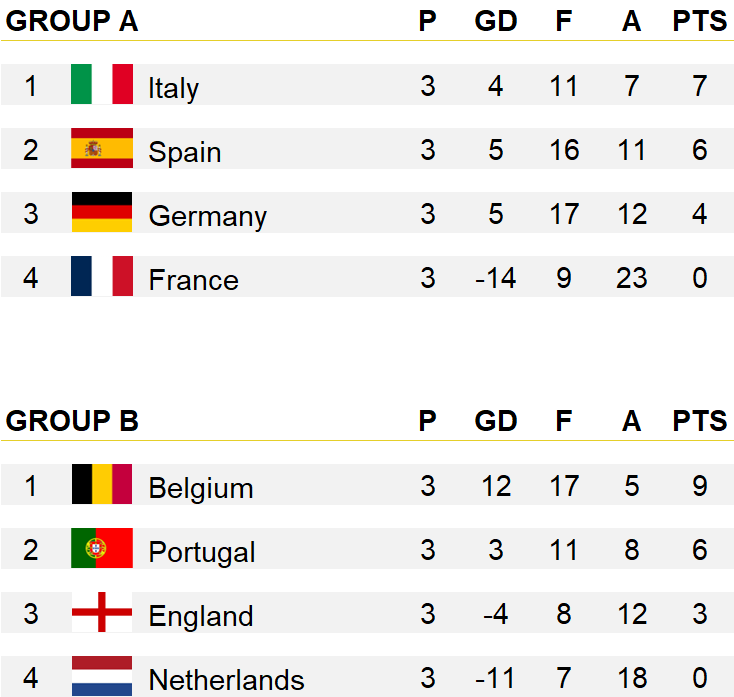This screenshot has height=697, width=734.
Task: Open the Portugal team name
Action: 202,552
